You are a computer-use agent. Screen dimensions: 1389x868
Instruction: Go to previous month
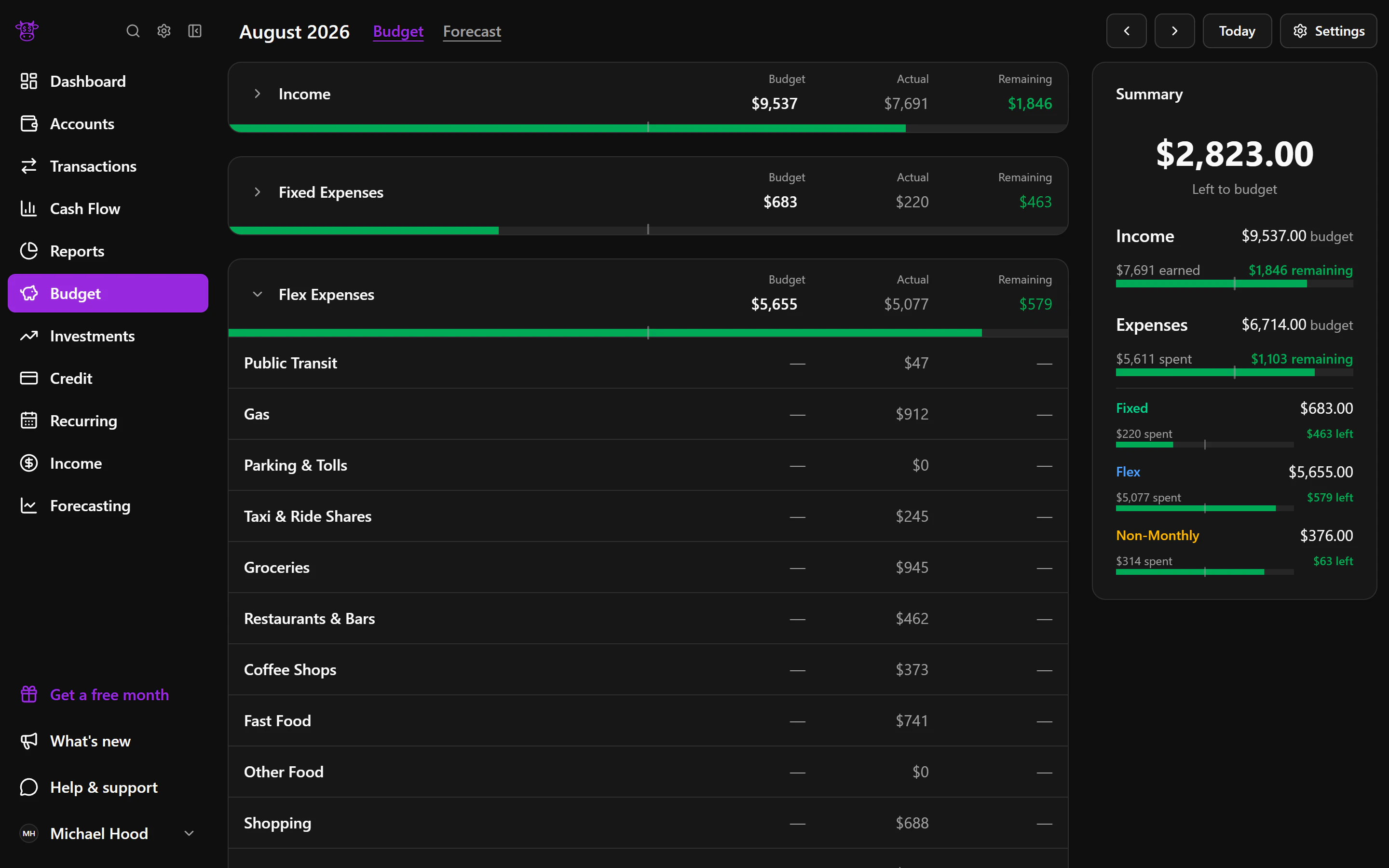(1126, 31)
